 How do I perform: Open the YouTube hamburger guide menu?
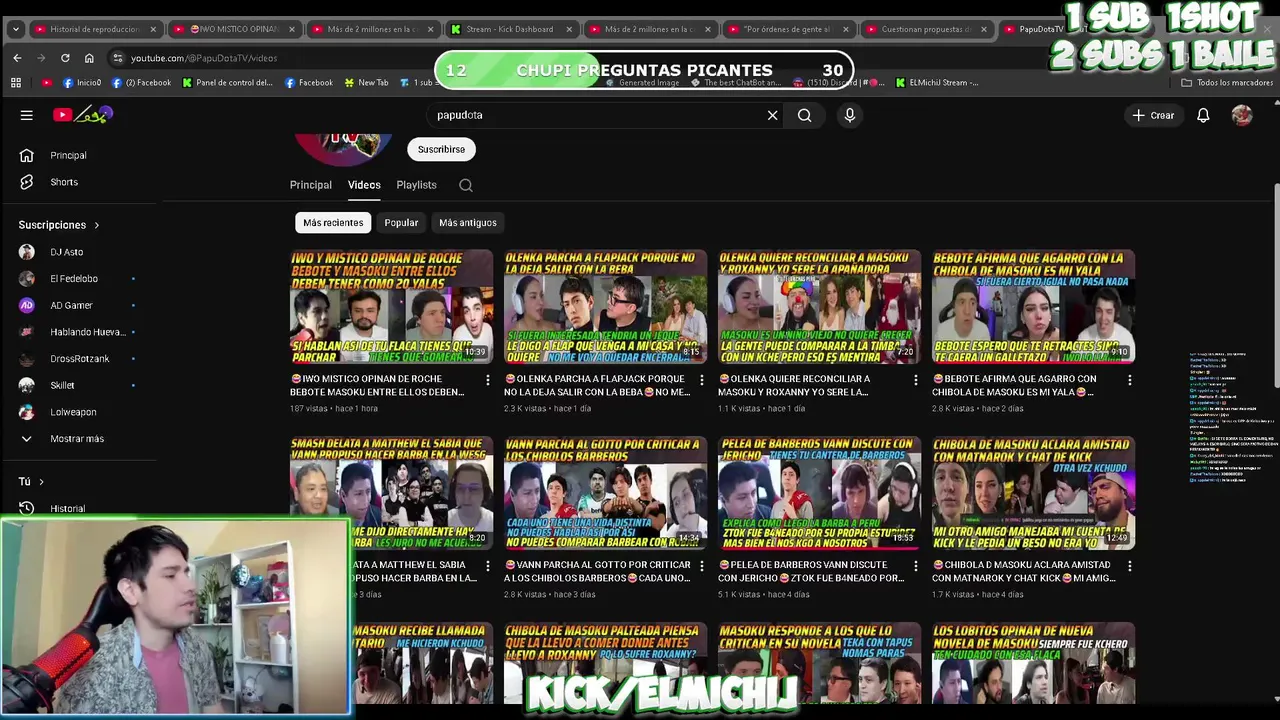[27, 115]
